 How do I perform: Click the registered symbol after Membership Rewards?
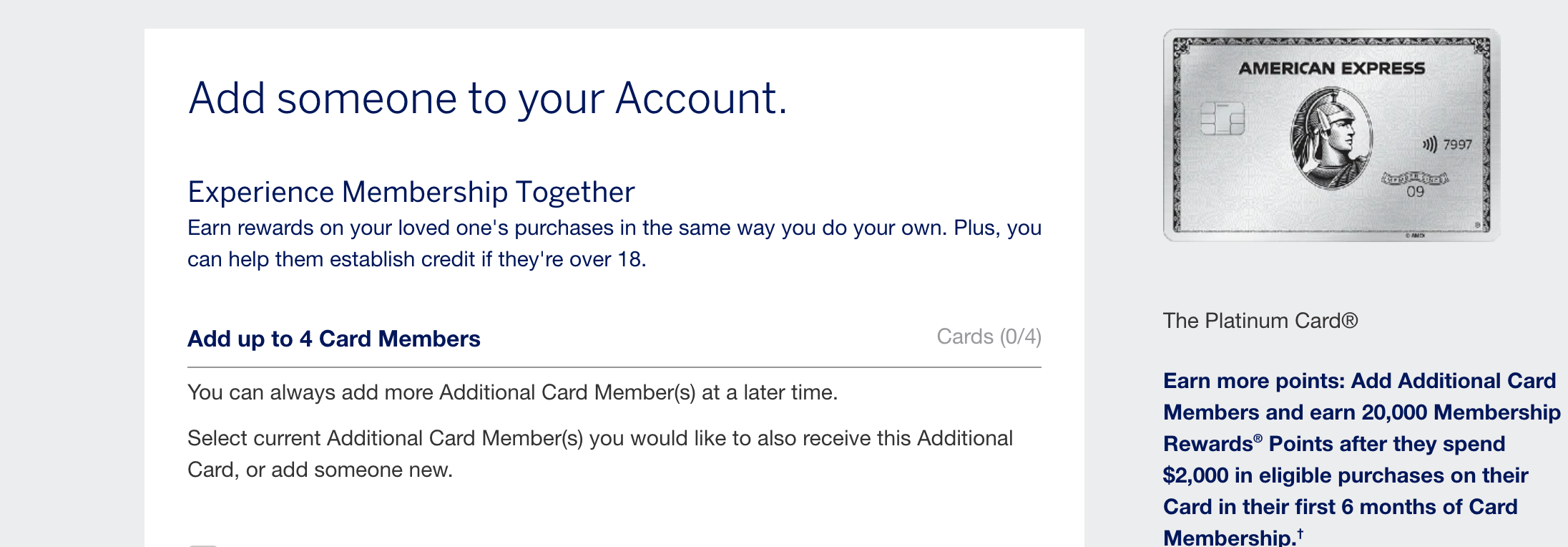point(1258,439)
